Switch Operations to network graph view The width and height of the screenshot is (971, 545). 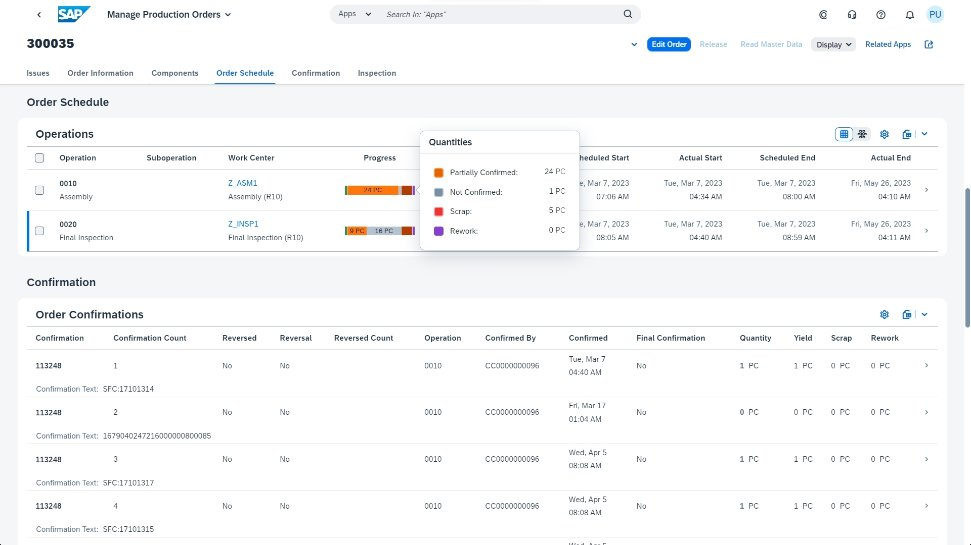coord(861,134)
